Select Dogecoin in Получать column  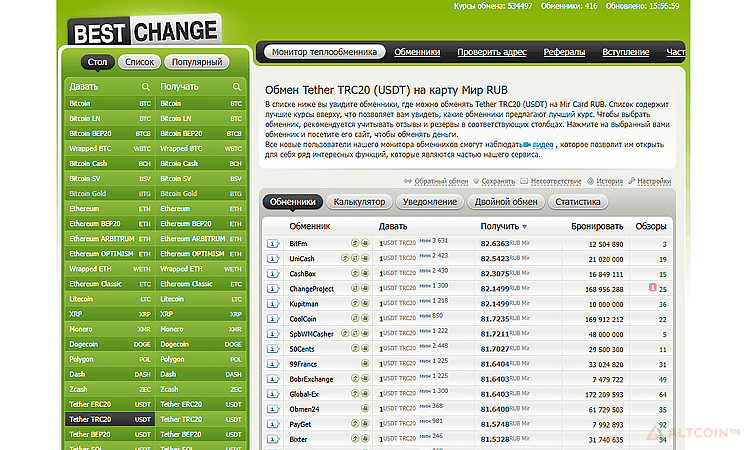click(x=200, y=344)
